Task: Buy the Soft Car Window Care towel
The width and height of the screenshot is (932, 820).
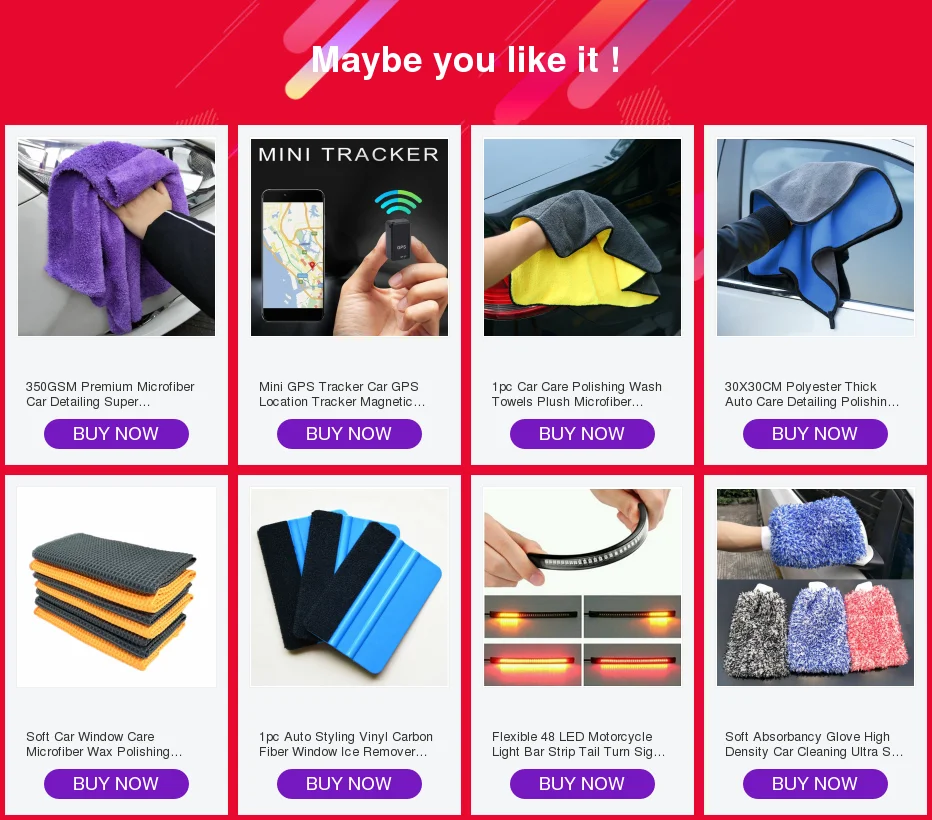Action: pyautogui.click(x=116, y=784)
